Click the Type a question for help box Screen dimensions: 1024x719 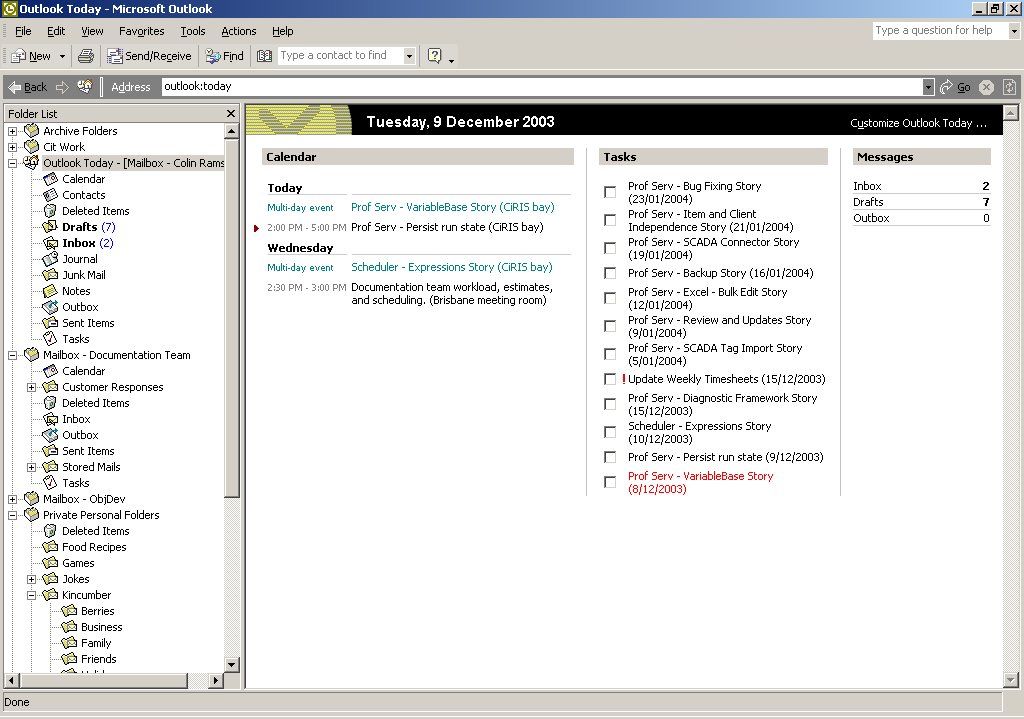[940, 30]
